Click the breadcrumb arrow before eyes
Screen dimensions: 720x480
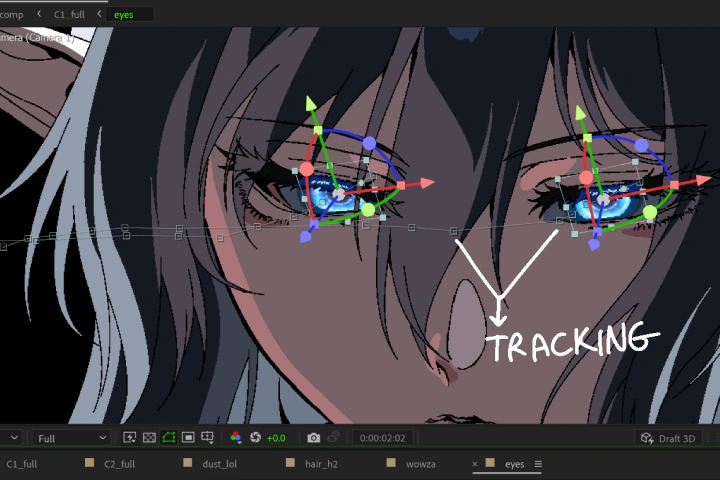99,14
